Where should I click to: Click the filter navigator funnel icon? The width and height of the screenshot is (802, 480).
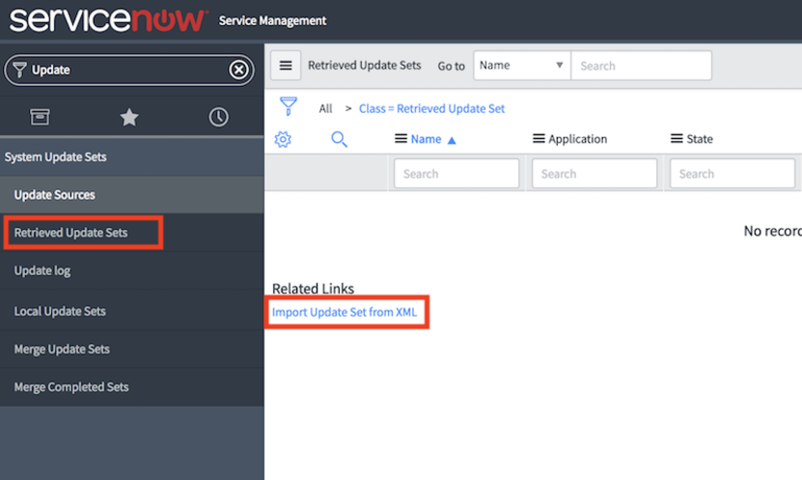(x=19, y=70)
